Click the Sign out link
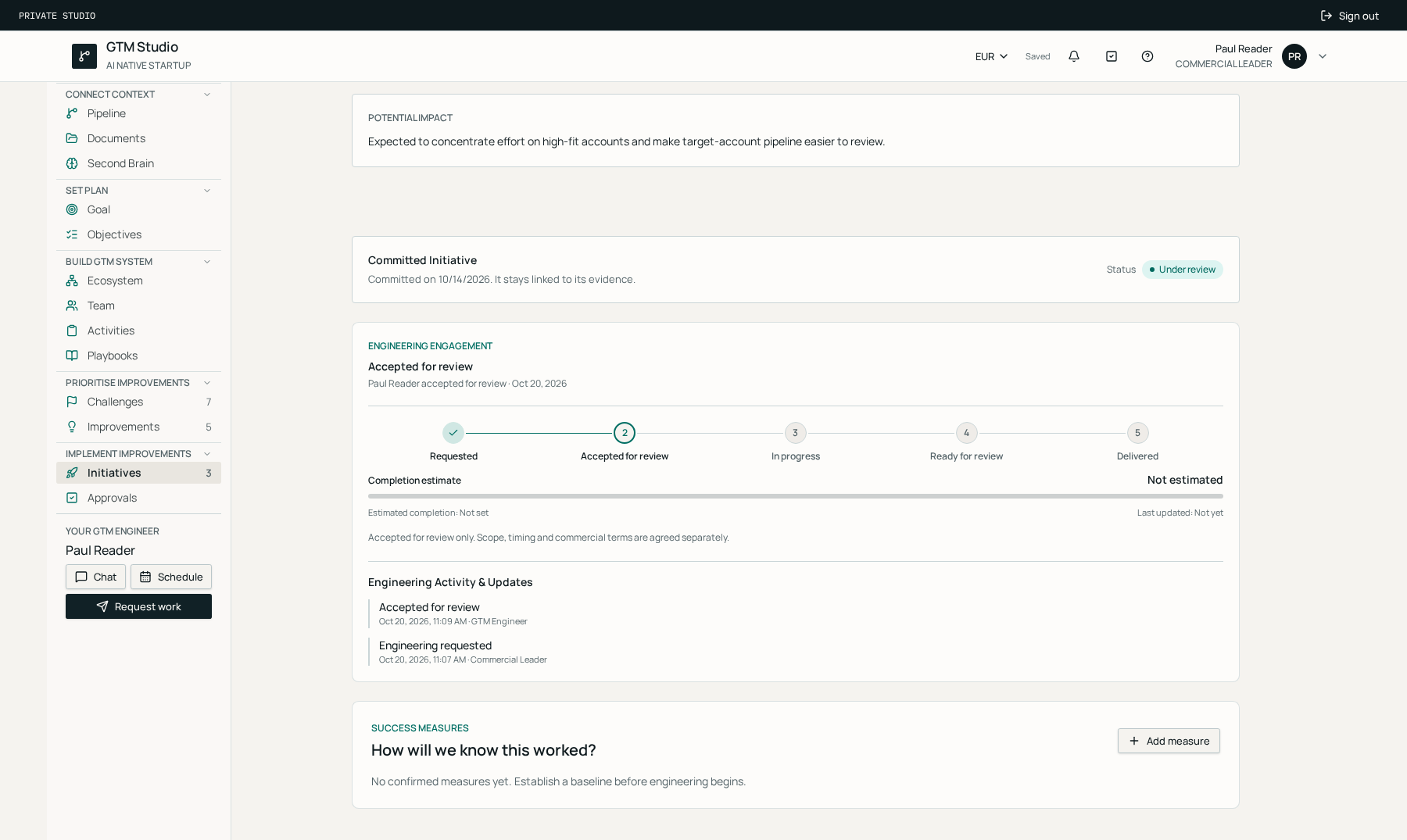 click(x=1349, y=16)
